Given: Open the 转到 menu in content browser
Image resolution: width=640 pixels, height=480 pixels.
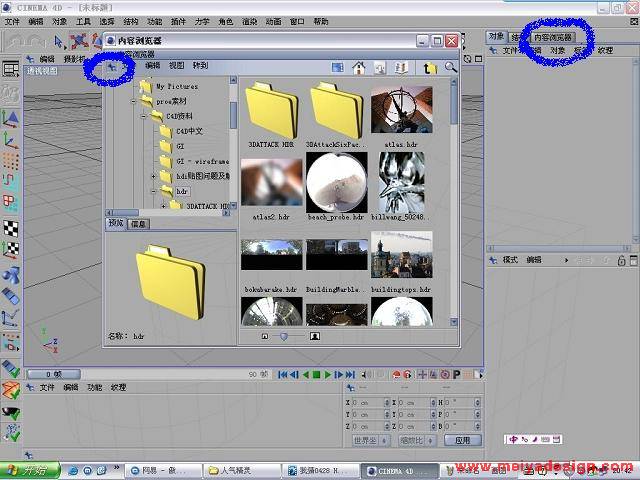Looking at the screenshot, I should [x=200, y=65].
